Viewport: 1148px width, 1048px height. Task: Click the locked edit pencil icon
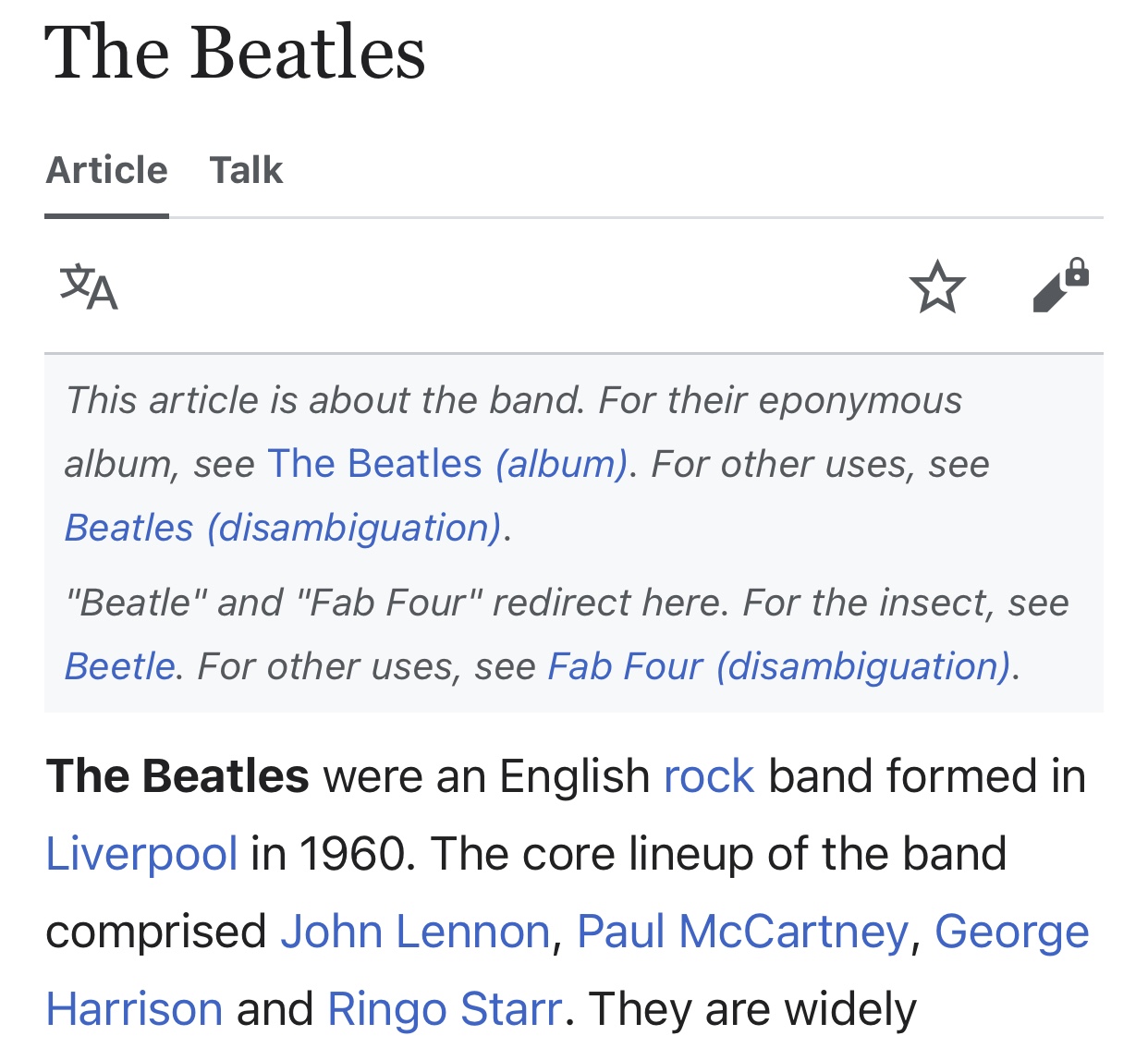click(1060, 286)
